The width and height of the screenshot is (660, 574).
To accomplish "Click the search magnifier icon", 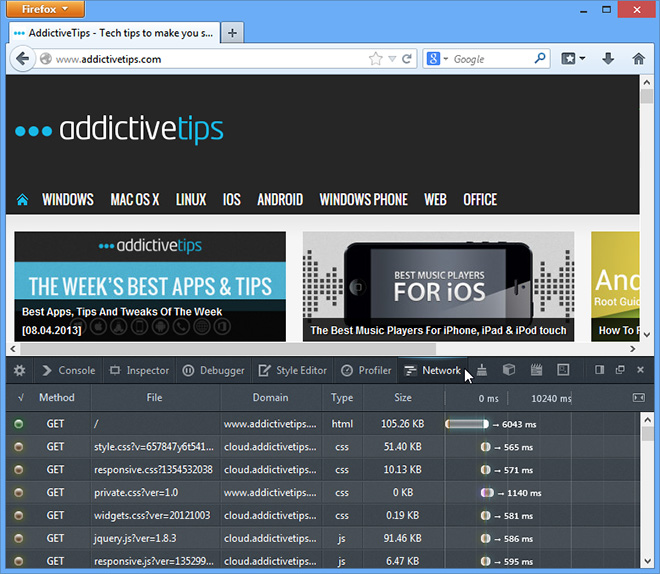I will [539, 58].
